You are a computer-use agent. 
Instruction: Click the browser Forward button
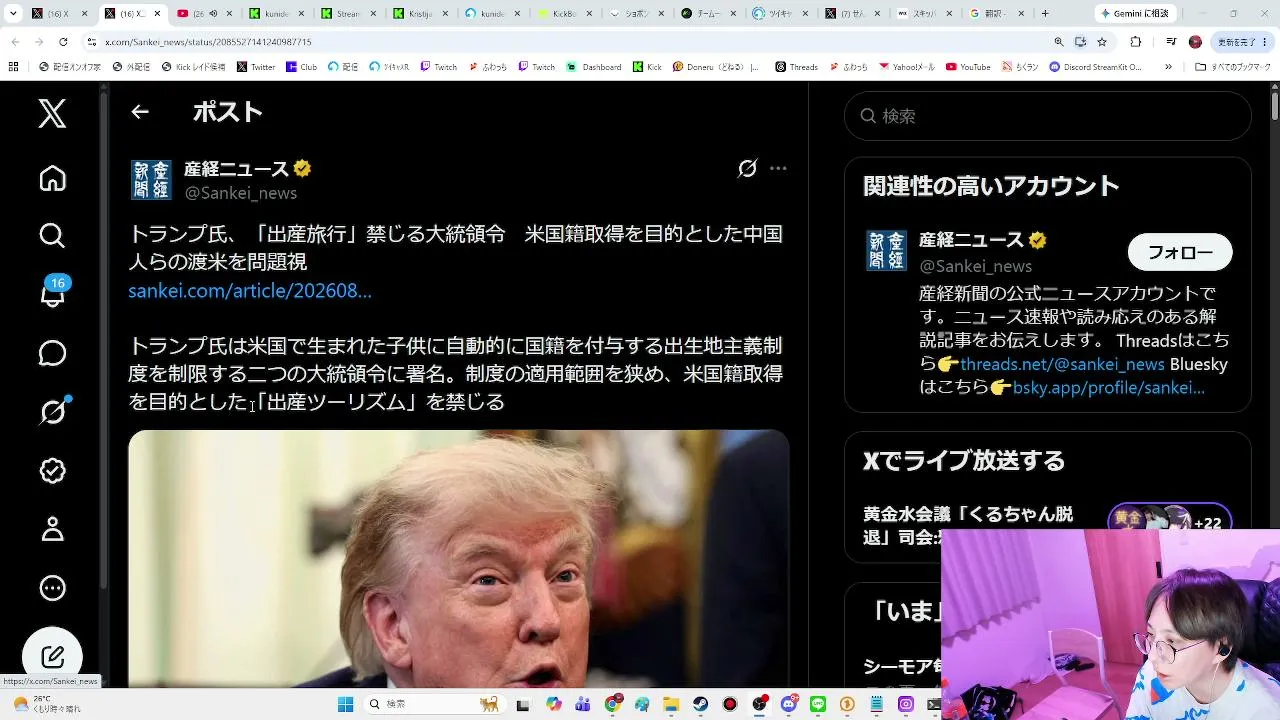pyautogui.click(x=39, y=42)
